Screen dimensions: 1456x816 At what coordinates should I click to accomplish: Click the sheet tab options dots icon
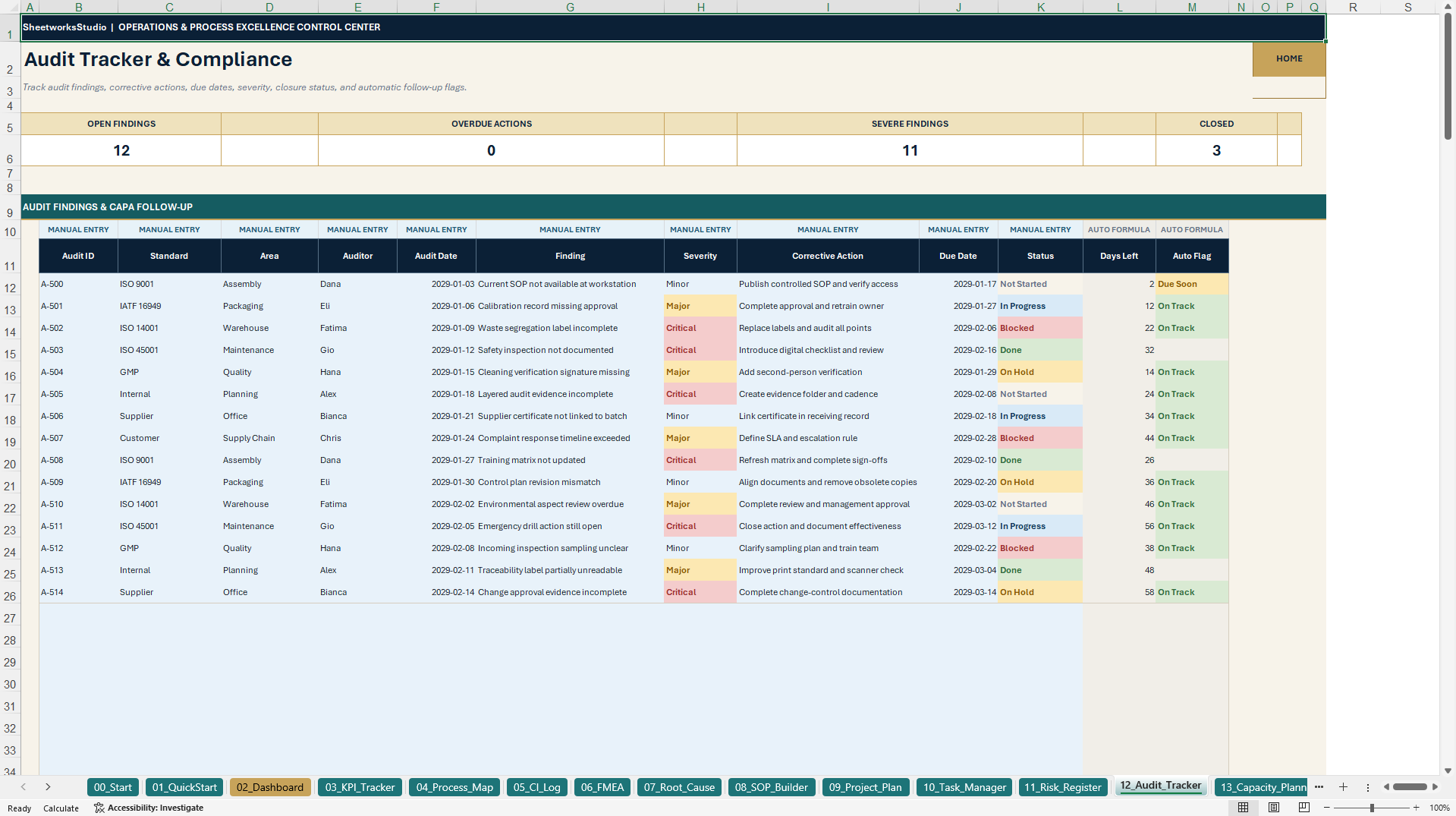tap(1368, 787)
